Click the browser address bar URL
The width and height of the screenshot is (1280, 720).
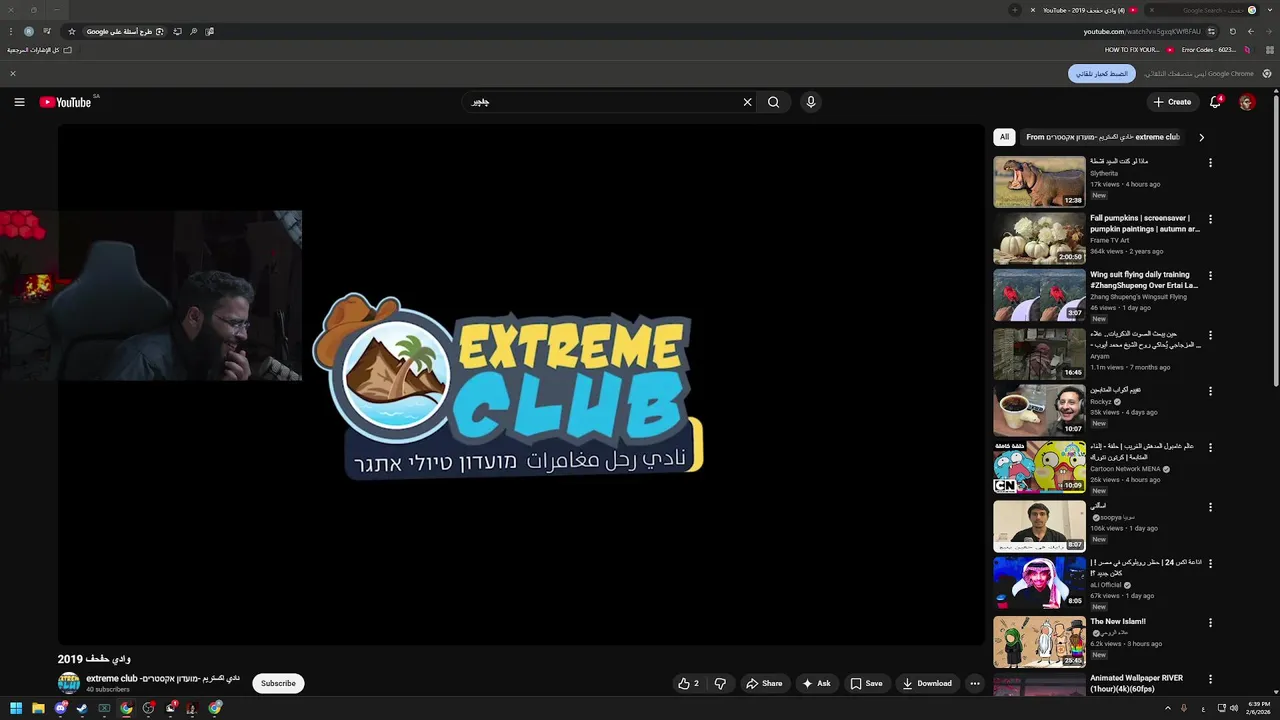[1142, 31]
